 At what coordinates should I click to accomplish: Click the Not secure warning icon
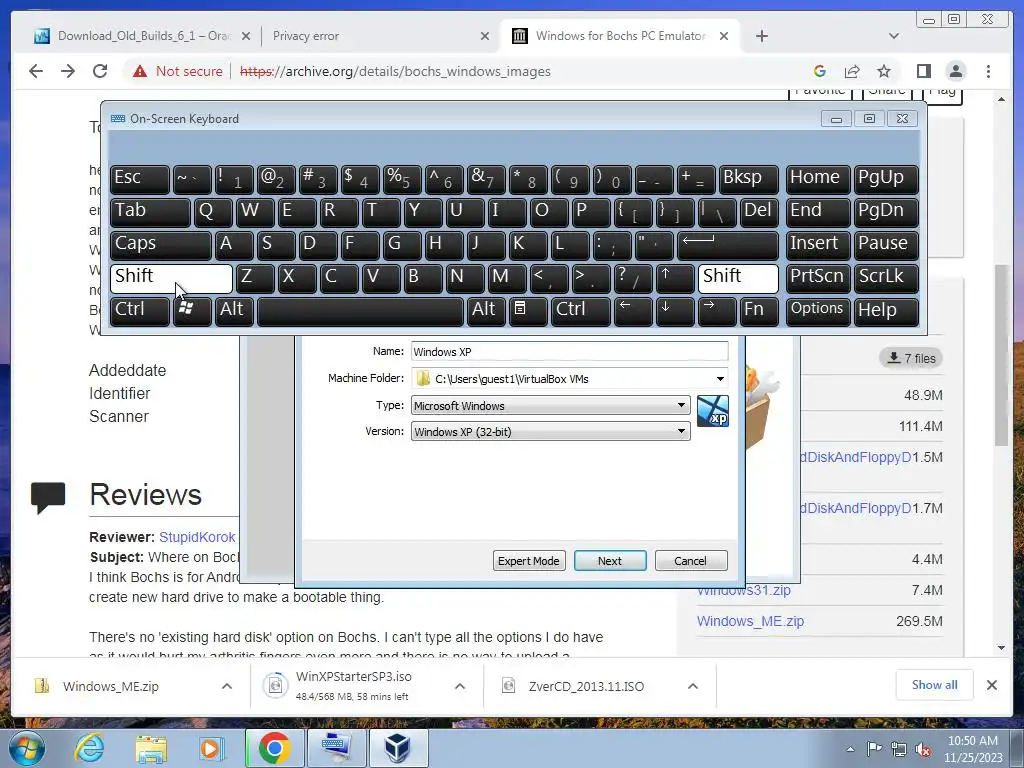pyautogui.click(x=140, y=71)
